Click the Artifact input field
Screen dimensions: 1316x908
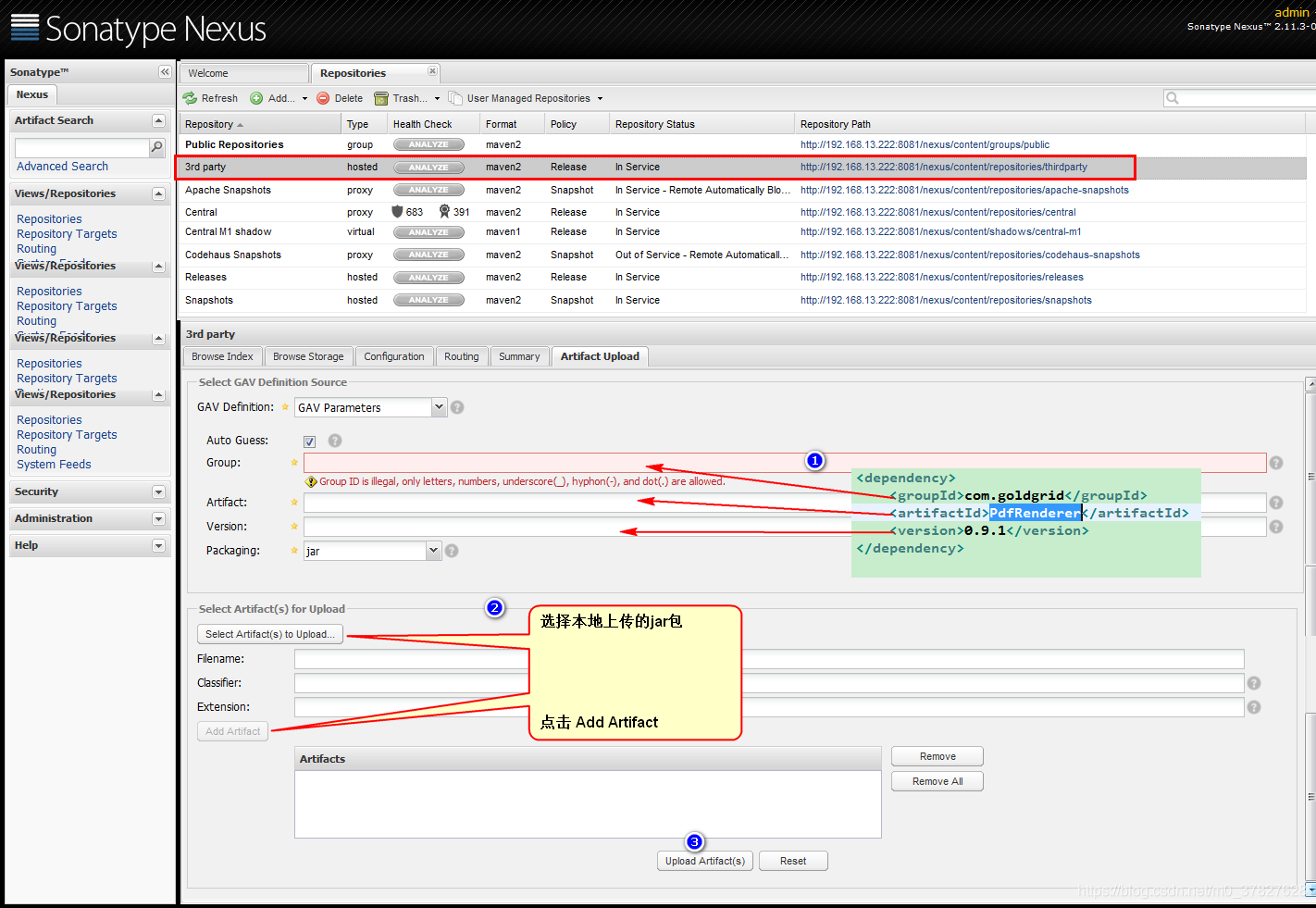[x=785, y=503]
